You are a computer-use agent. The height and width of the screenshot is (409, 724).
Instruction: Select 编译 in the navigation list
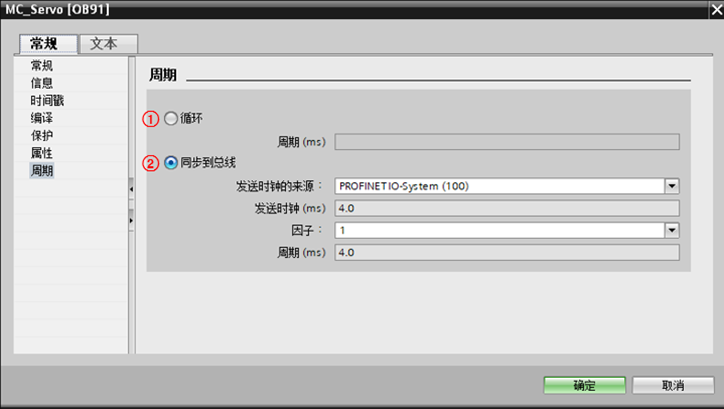pos(42,118)
